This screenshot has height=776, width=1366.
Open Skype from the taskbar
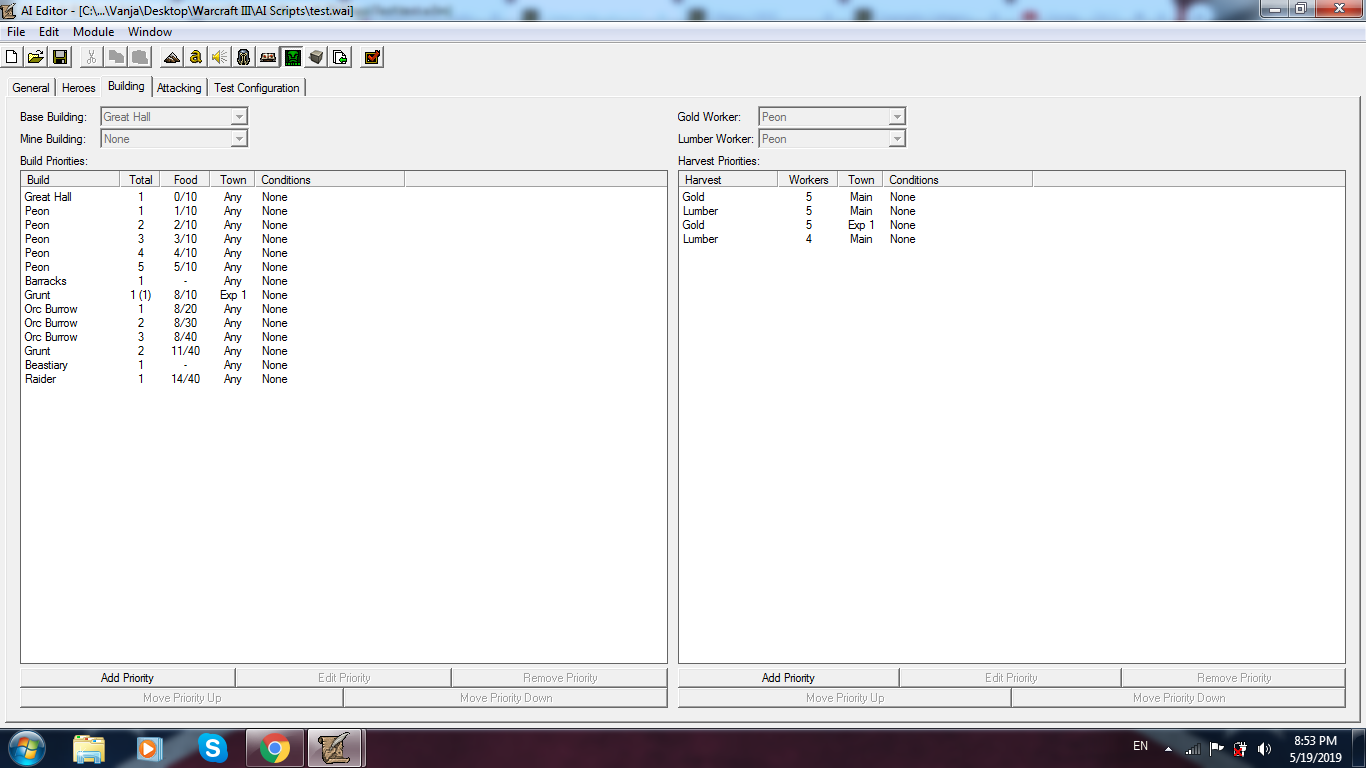pos(212,748)
